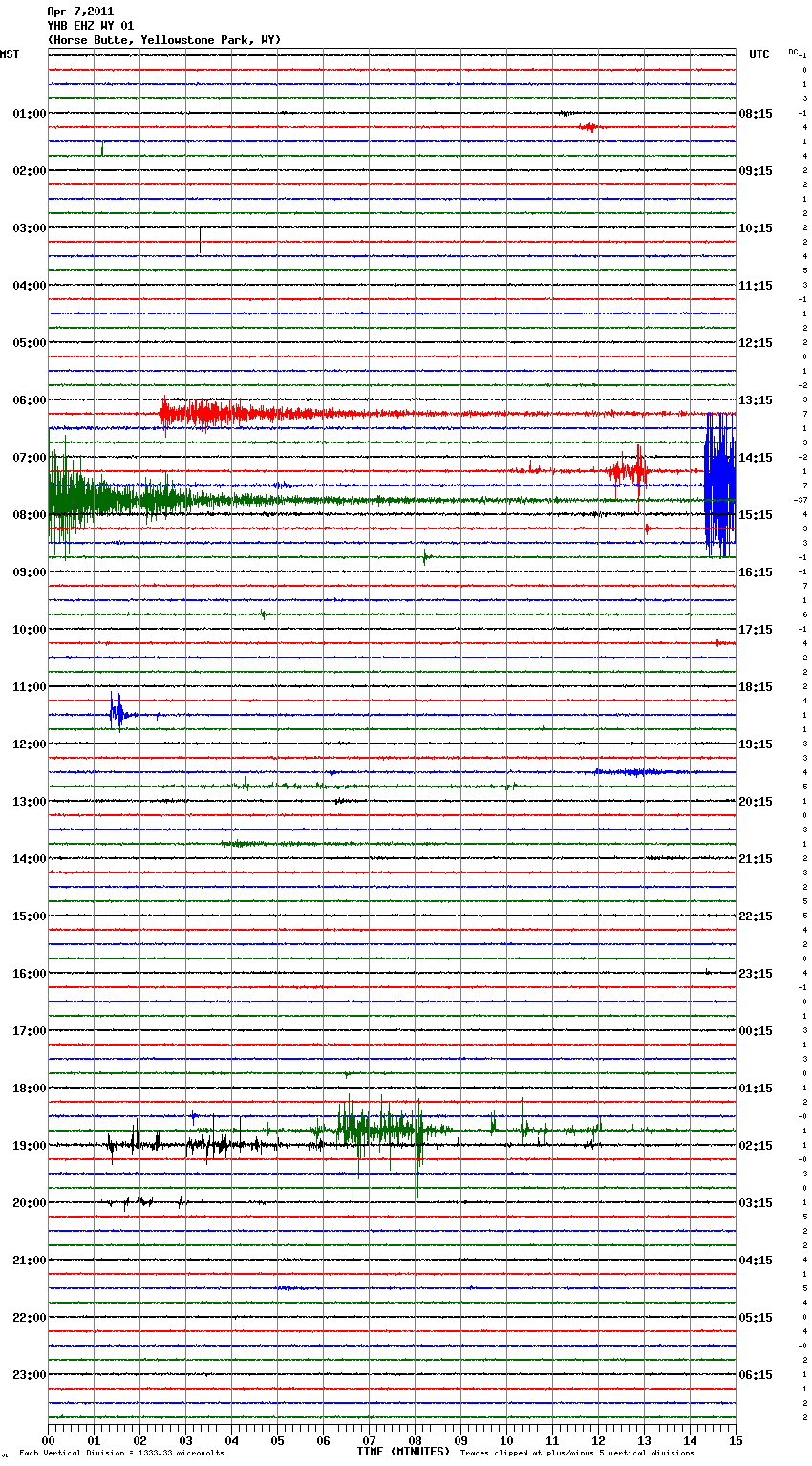Click the 23:15 UTC time label
Screen dimensions: 812x1466
[x=756, y=974]
